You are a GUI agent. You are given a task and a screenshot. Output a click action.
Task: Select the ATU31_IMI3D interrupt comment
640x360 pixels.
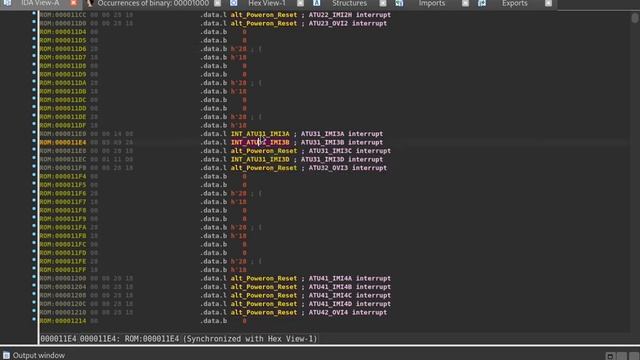(x=342, y=160)
